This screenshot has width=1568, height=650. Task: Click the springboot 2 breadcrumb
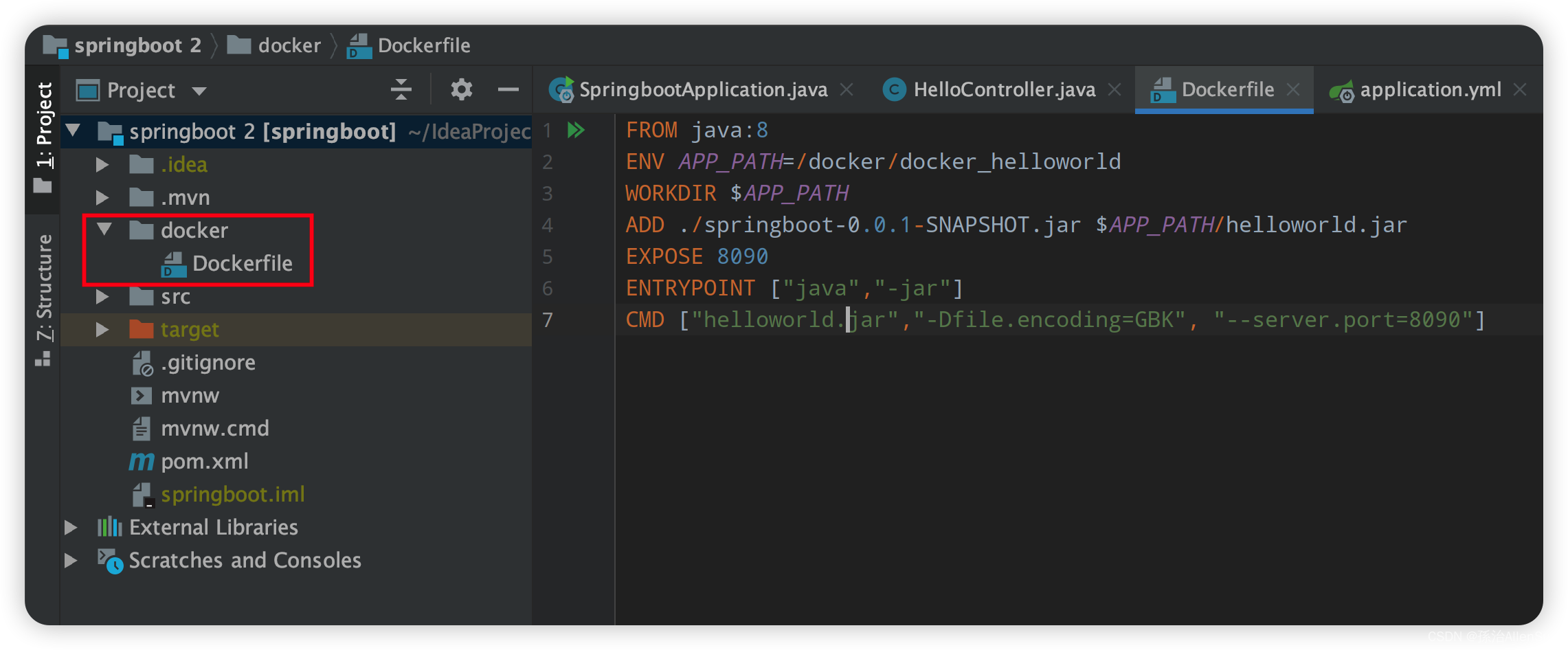pyautogui.click(x=122, y=45)
